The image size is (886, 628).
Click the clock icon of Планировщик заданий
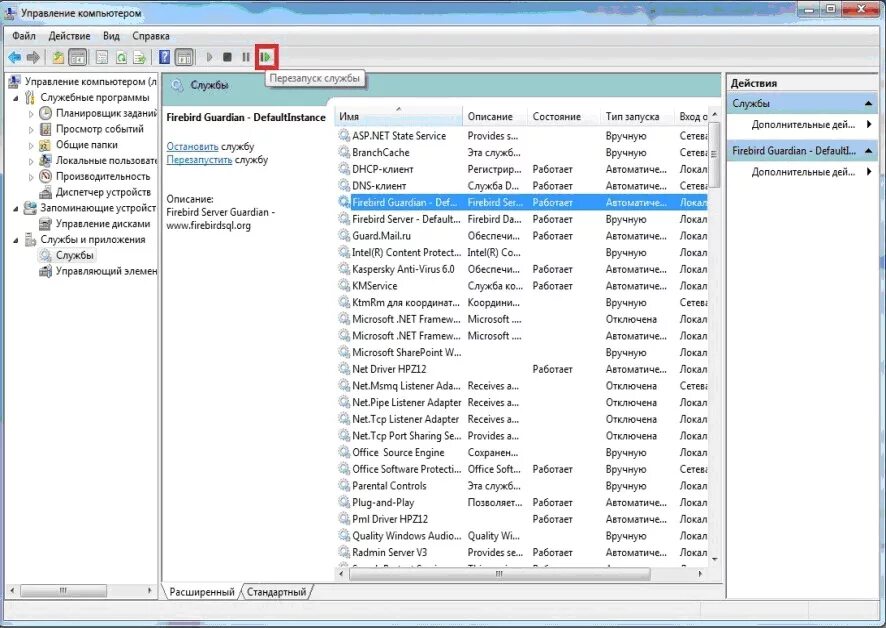(x=46, y=113)
